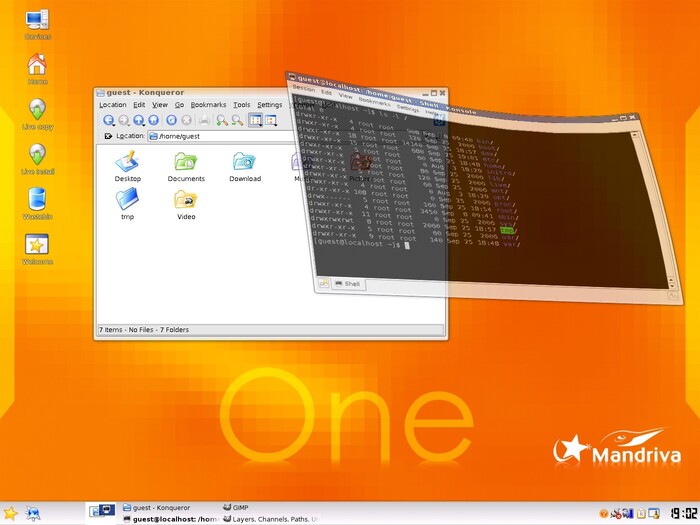Open the Documents folder
Image resolution: width=700 pixels, height=525 pixels.
pos(186,167)
